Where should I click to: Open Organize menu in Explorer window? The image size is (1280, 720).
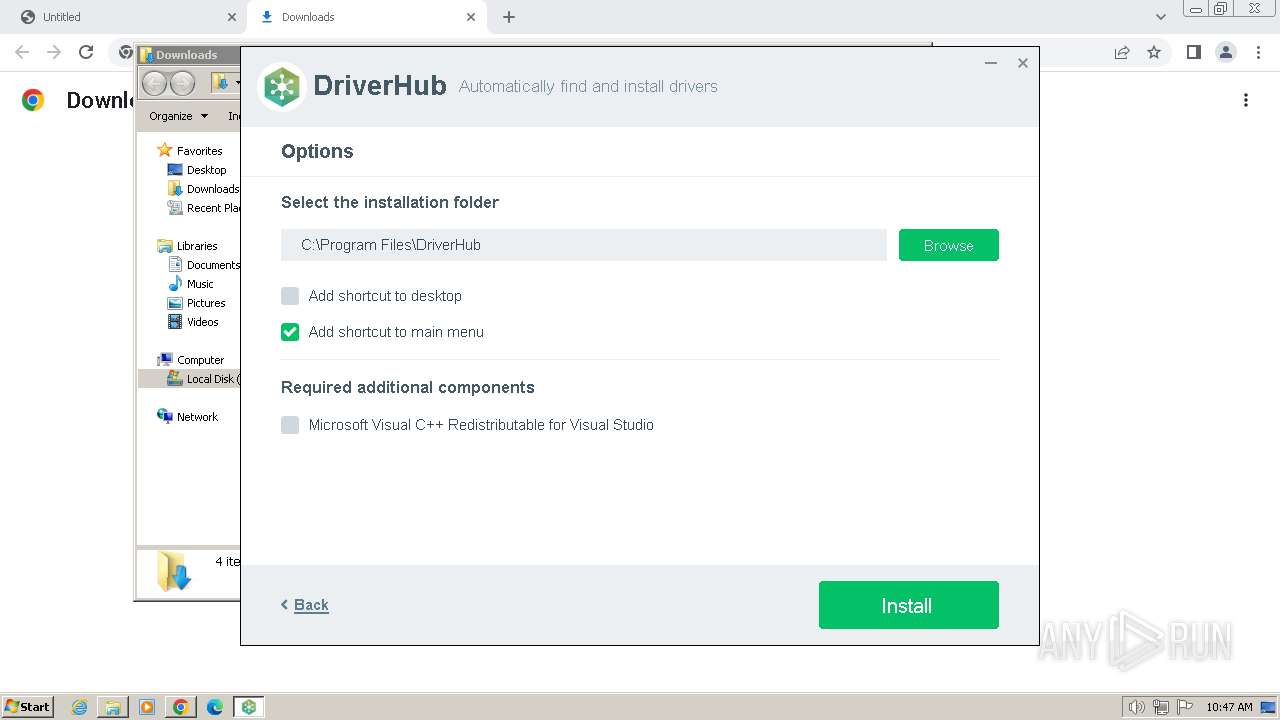coord(178,116)
